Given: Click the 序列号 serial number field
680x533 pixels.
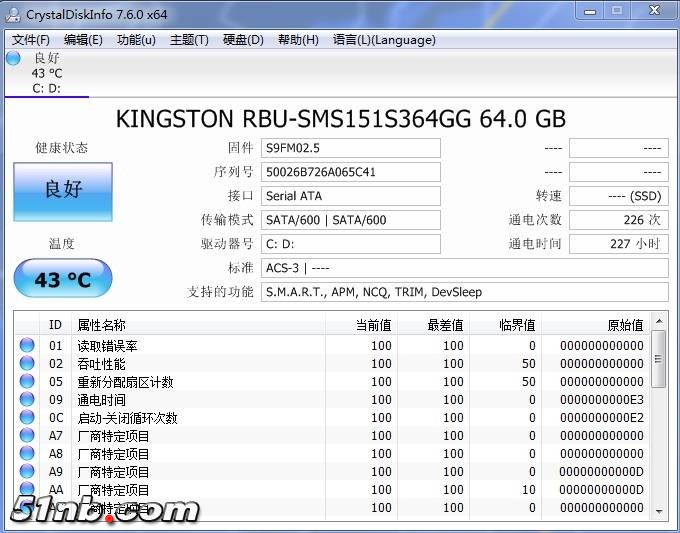Looking at the screenshot, I should tap(350, 172).
